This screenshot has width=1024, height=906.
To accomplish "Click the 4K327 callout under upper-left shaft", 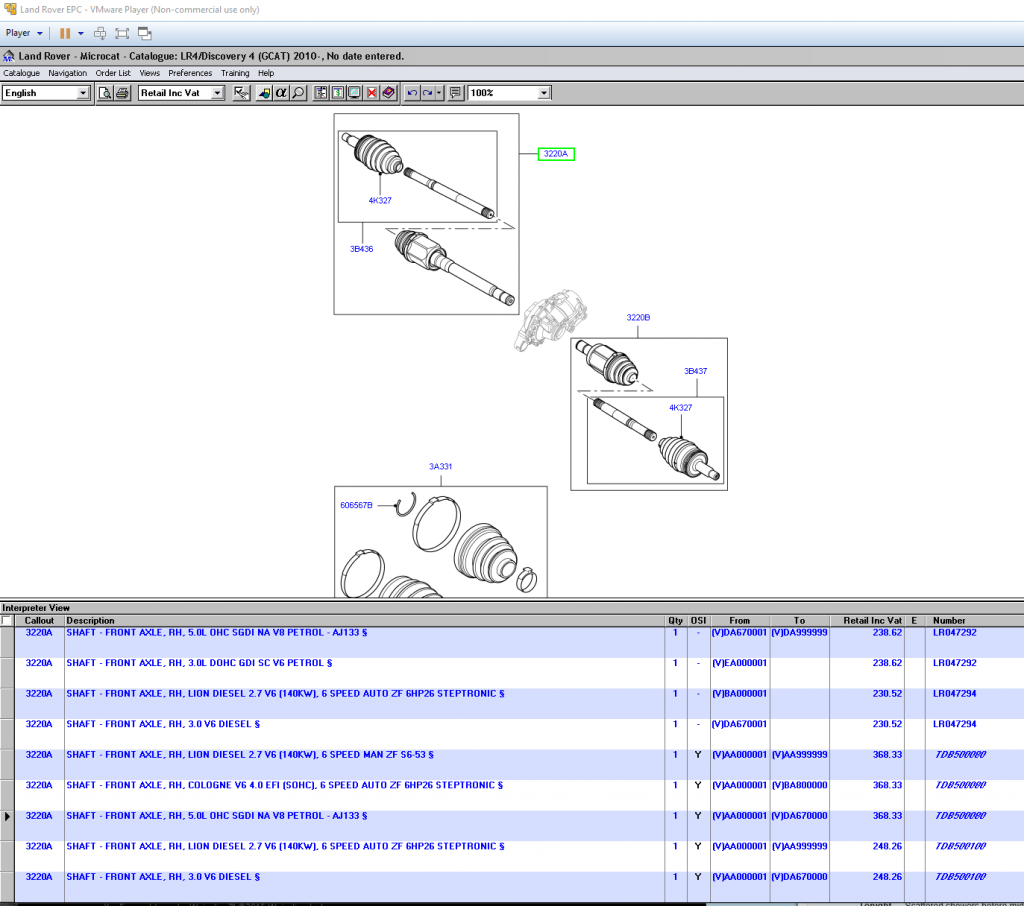I will click(x=380, y=201).
